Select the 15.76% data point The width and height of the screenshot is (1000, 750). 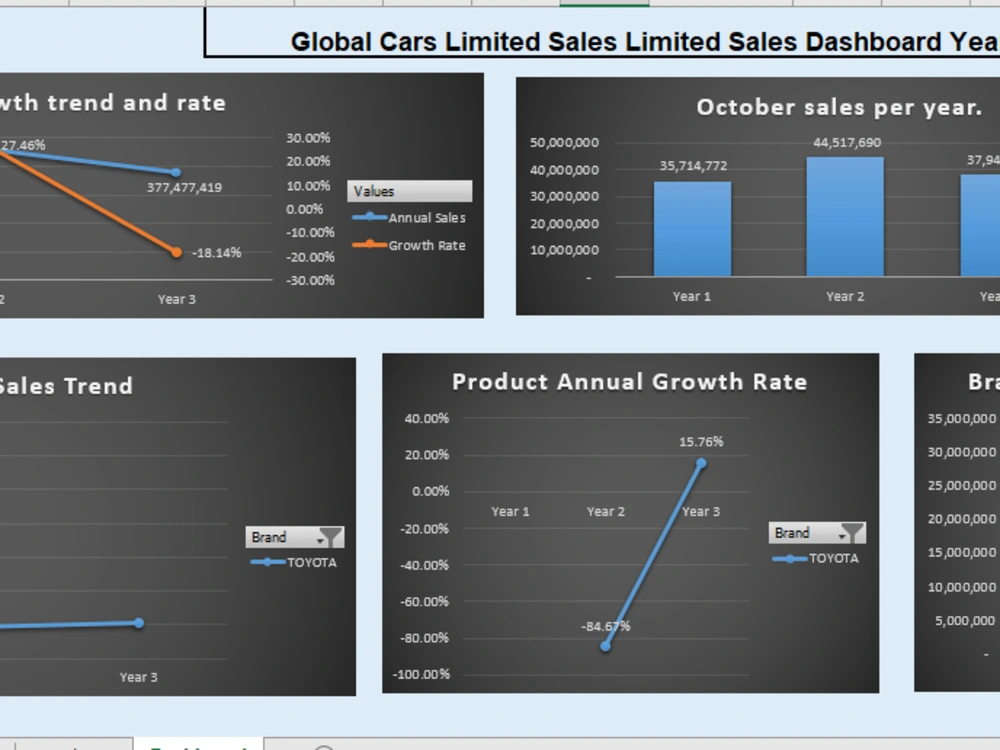pos(700,462)
